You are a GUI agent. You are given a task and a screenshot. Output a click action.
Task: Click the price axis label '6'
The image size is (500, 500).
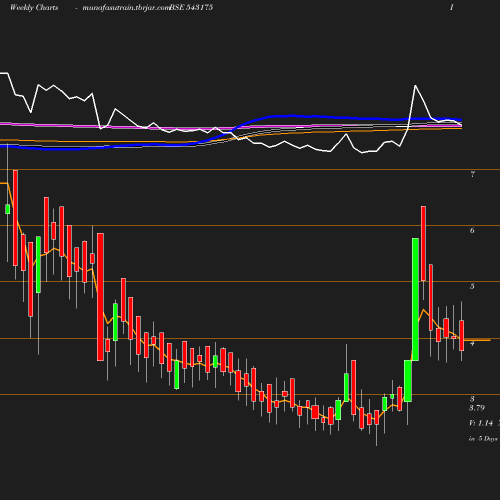click(472, 230)
